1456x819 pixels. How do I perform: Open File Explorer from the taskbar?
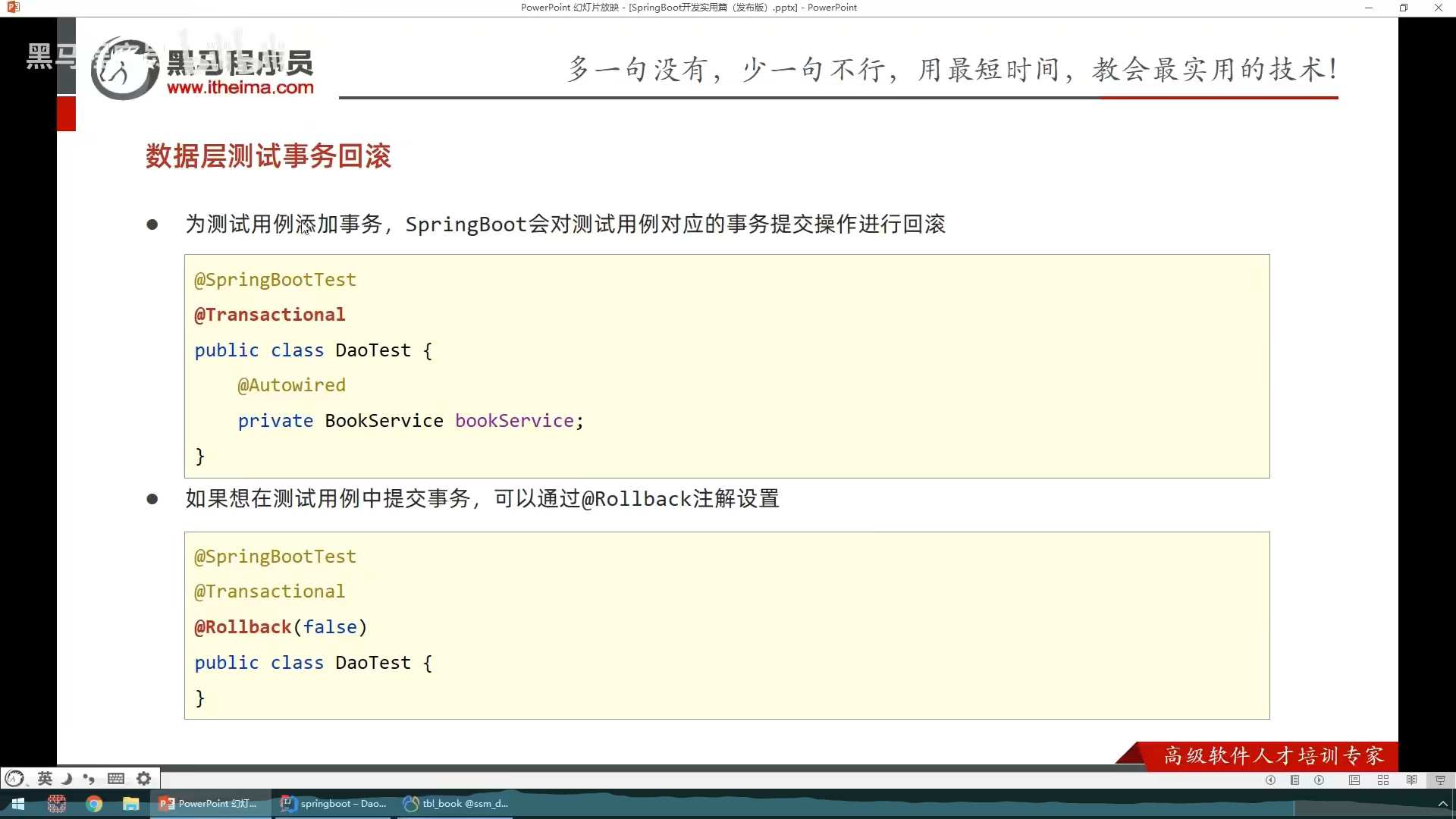131,804
